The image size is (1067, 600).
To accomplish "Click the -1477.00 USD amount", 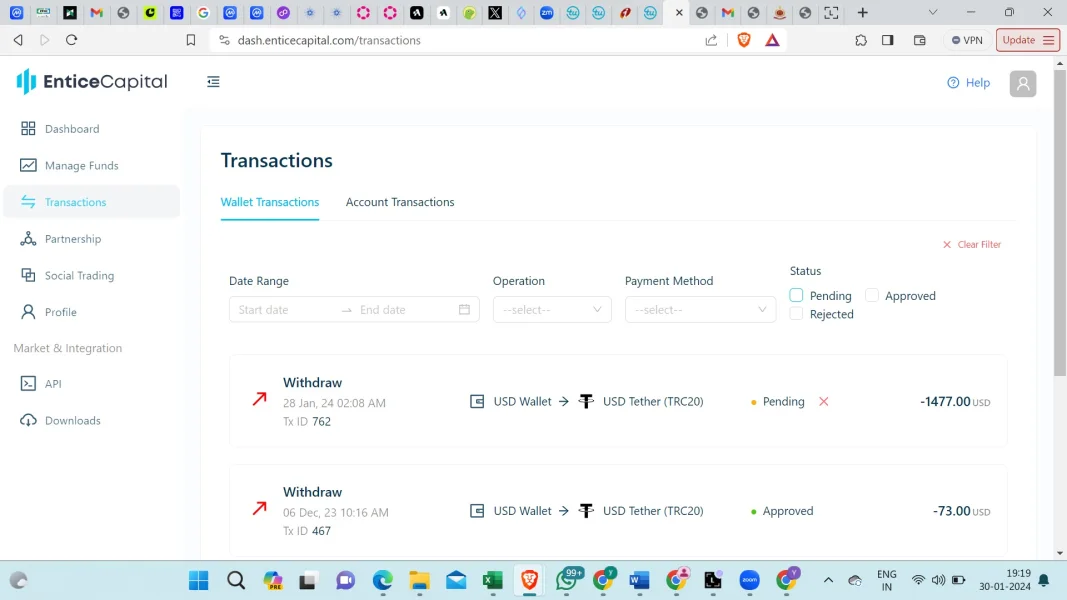I will coord(955,401).
